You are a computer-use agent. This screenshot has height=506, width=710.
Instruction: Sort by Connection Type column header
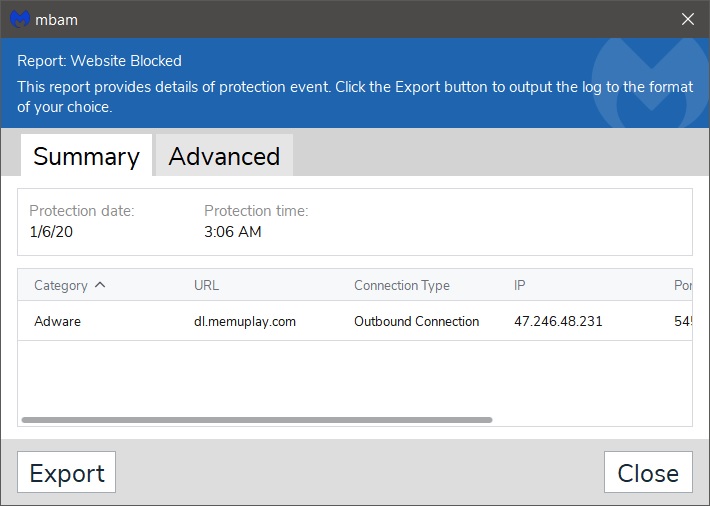(x=402, y=285)
